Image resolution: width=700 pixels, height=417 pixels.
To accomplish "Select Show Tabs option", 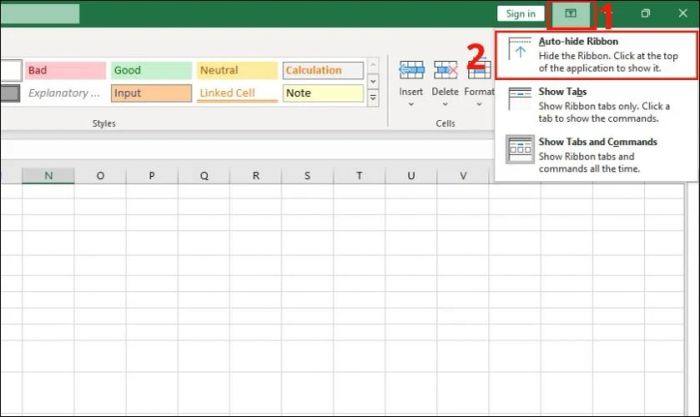I will click(x=596, y=105).
